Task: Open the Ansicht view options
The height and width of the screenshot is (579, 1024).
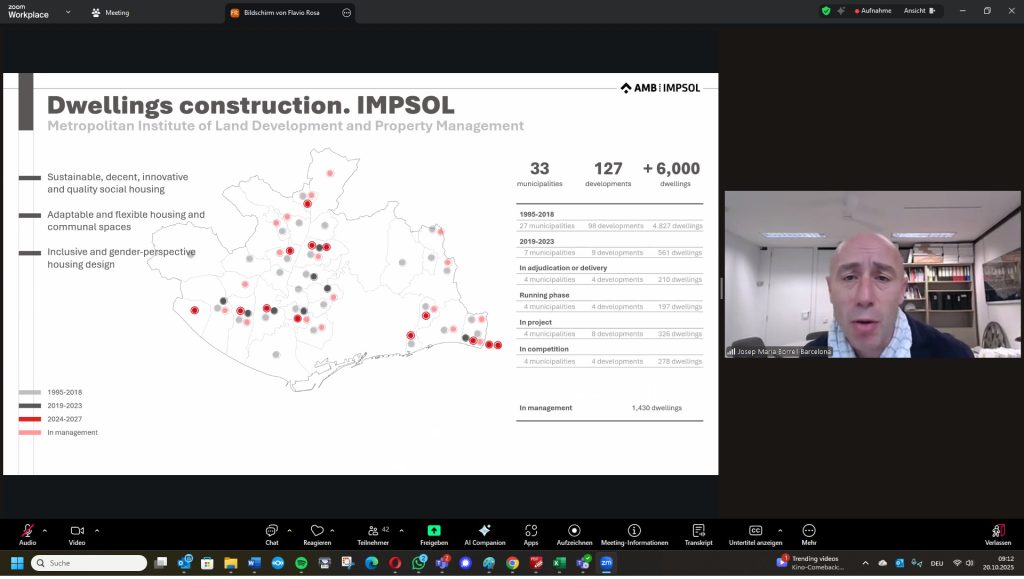Action: coord(919,11)
